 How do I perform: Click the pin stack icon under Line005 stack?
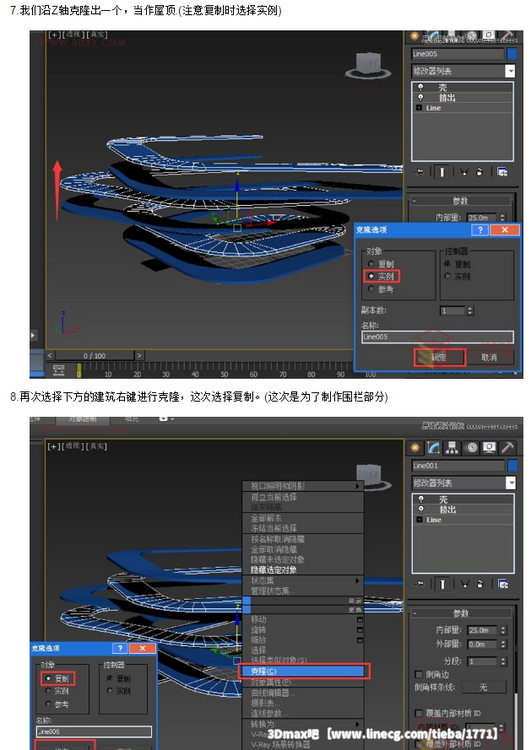(x=420, y=172)
